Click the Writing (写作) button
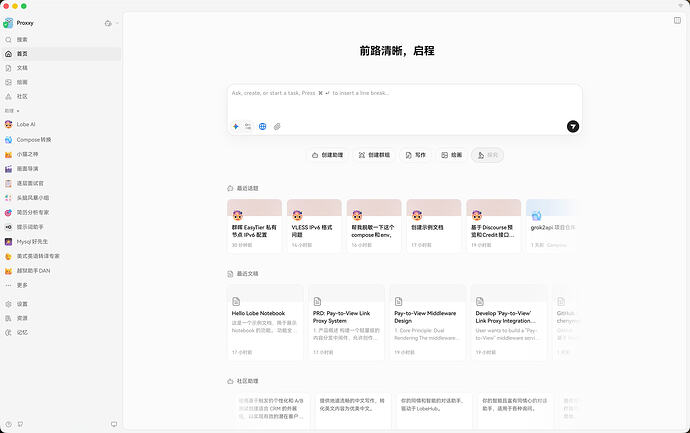 click(x=415, y=155)
